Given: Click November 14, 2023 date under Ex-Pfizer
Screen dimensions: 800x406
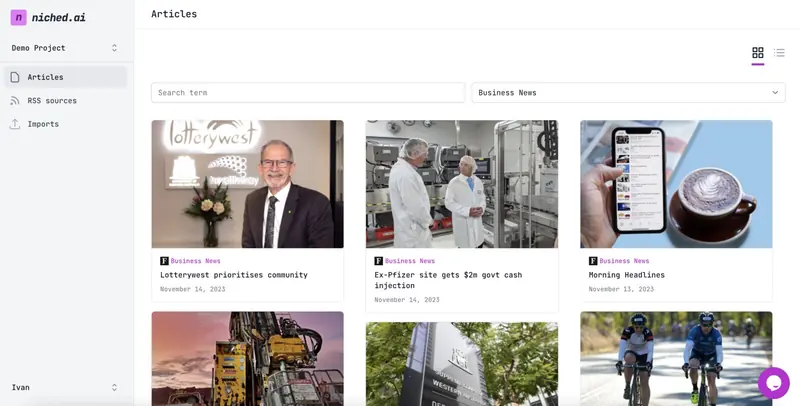Looking at the screenshot, I should [407, 300].
